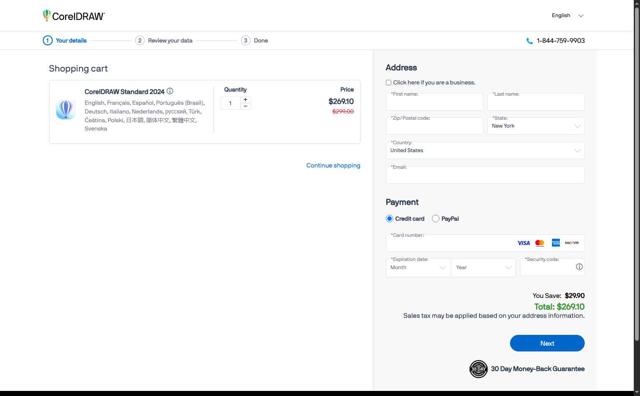640x396 pixels.
Task: Click the Mastercard icon
Action: pyautogui.click(x=540, y=243)
